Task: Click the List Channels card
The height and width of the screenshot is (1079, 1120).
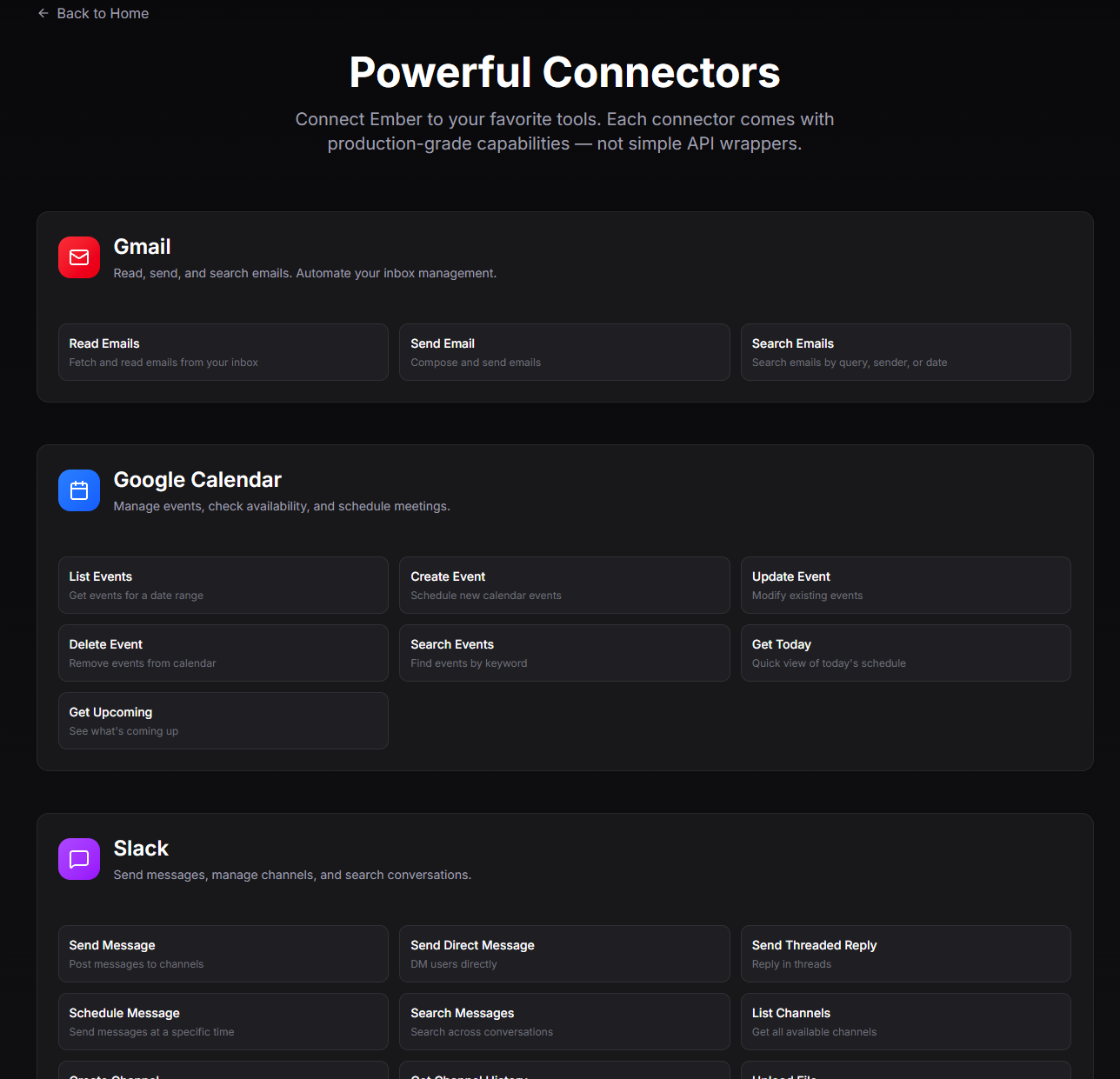Action: [x=906, y=1022]
